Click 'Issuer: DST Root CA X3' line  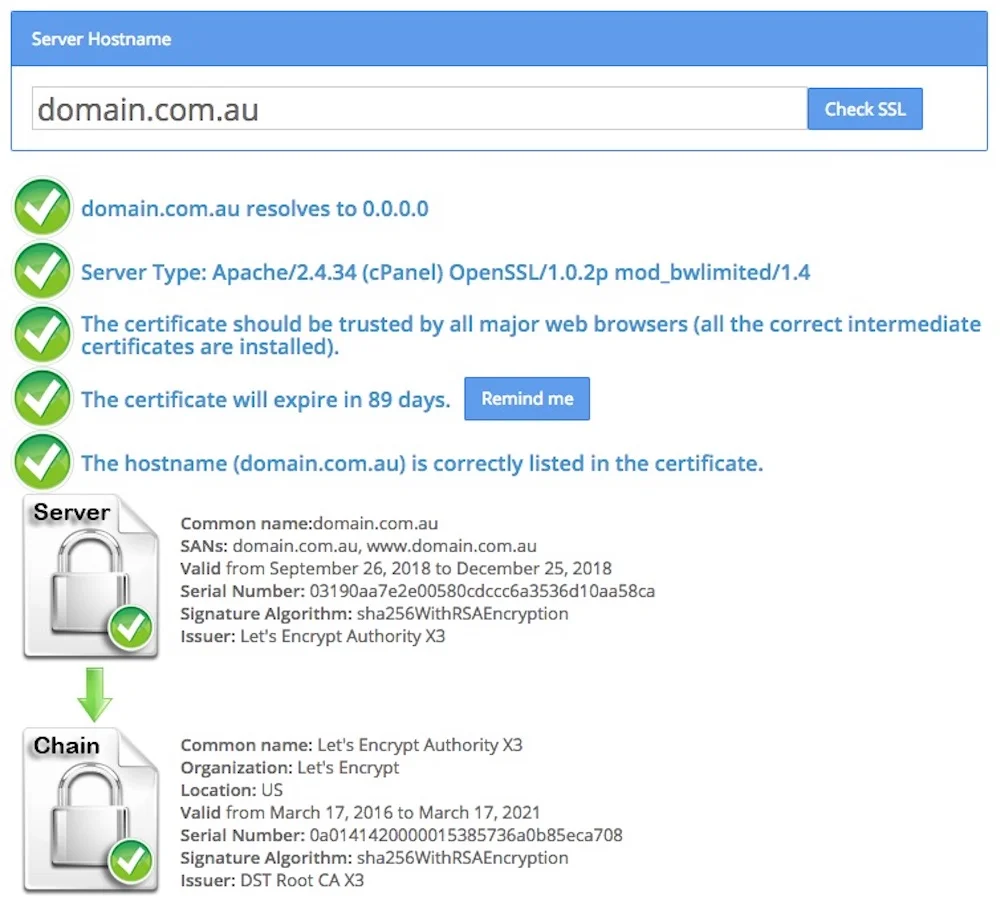[272, 881]
